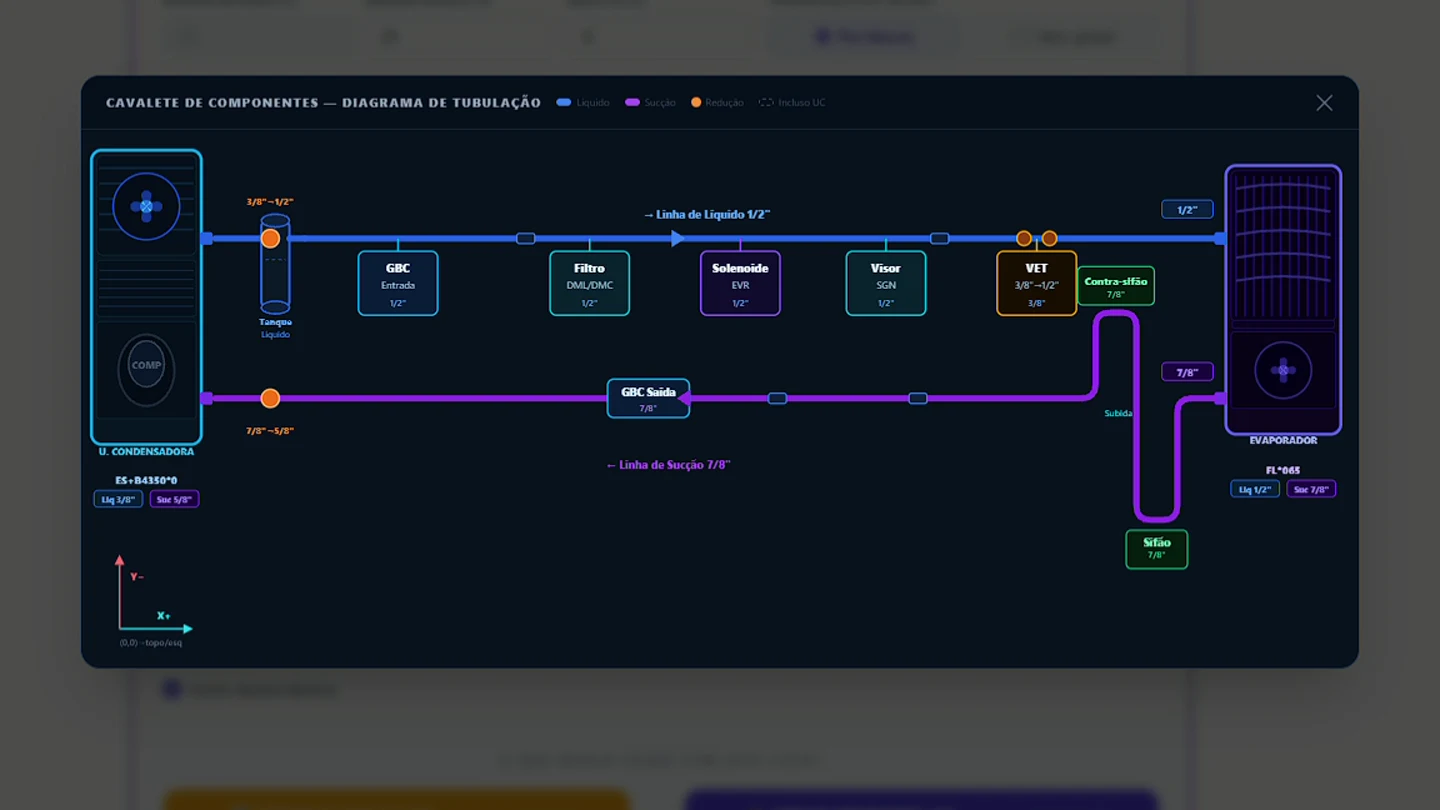
Task: Click the "FL*065" model text
Action: click(1283, 471)
